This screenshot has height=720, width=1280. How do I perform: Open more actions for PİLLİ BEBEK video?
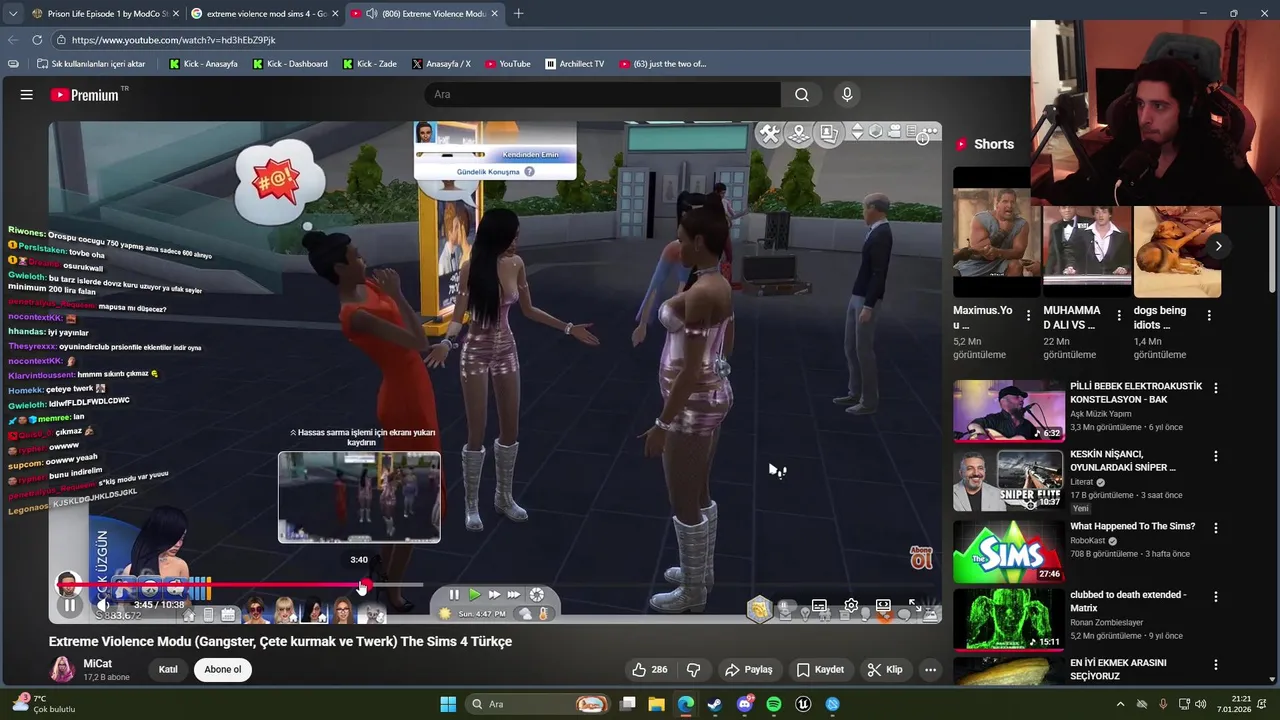(x=1216, y=388)
